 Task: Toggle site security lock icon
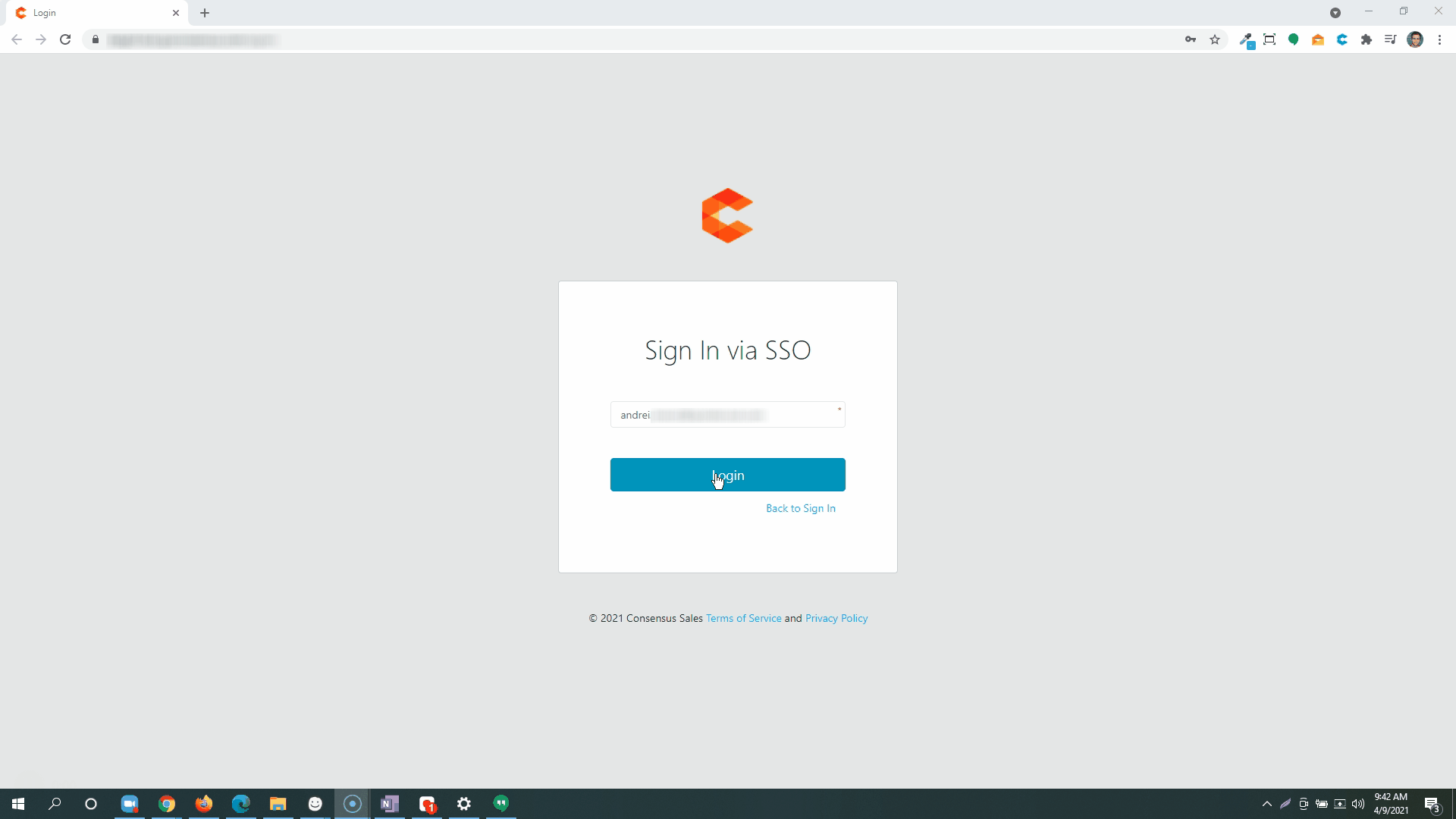(x=96, y=40)
